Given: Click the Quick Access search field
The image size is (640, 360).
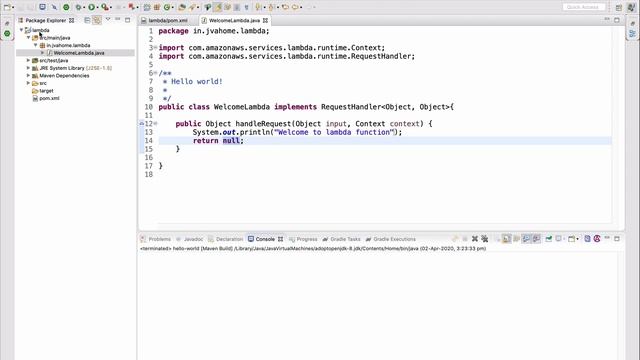Looking at the screenshot, I should pyautogui.click(x=584, y=7).
